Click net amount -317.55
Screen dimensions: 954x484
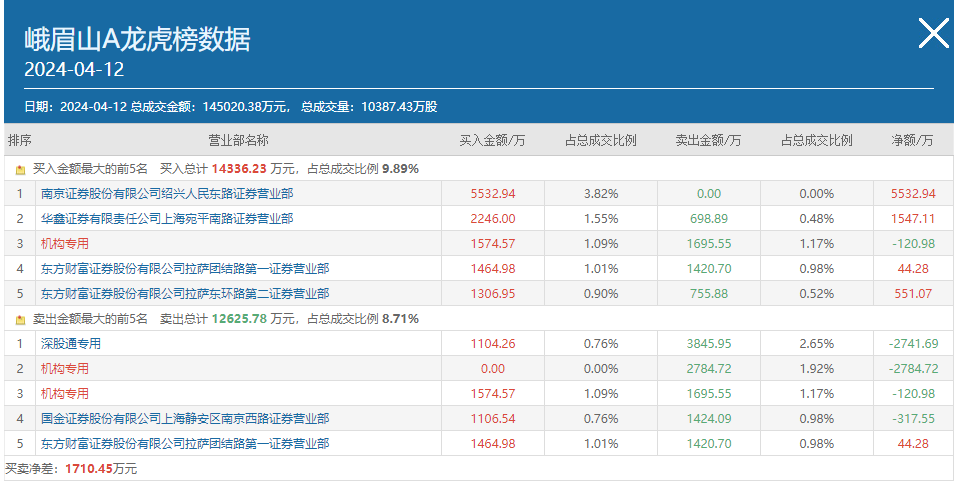pyautogui.click(x=913, y=419)
